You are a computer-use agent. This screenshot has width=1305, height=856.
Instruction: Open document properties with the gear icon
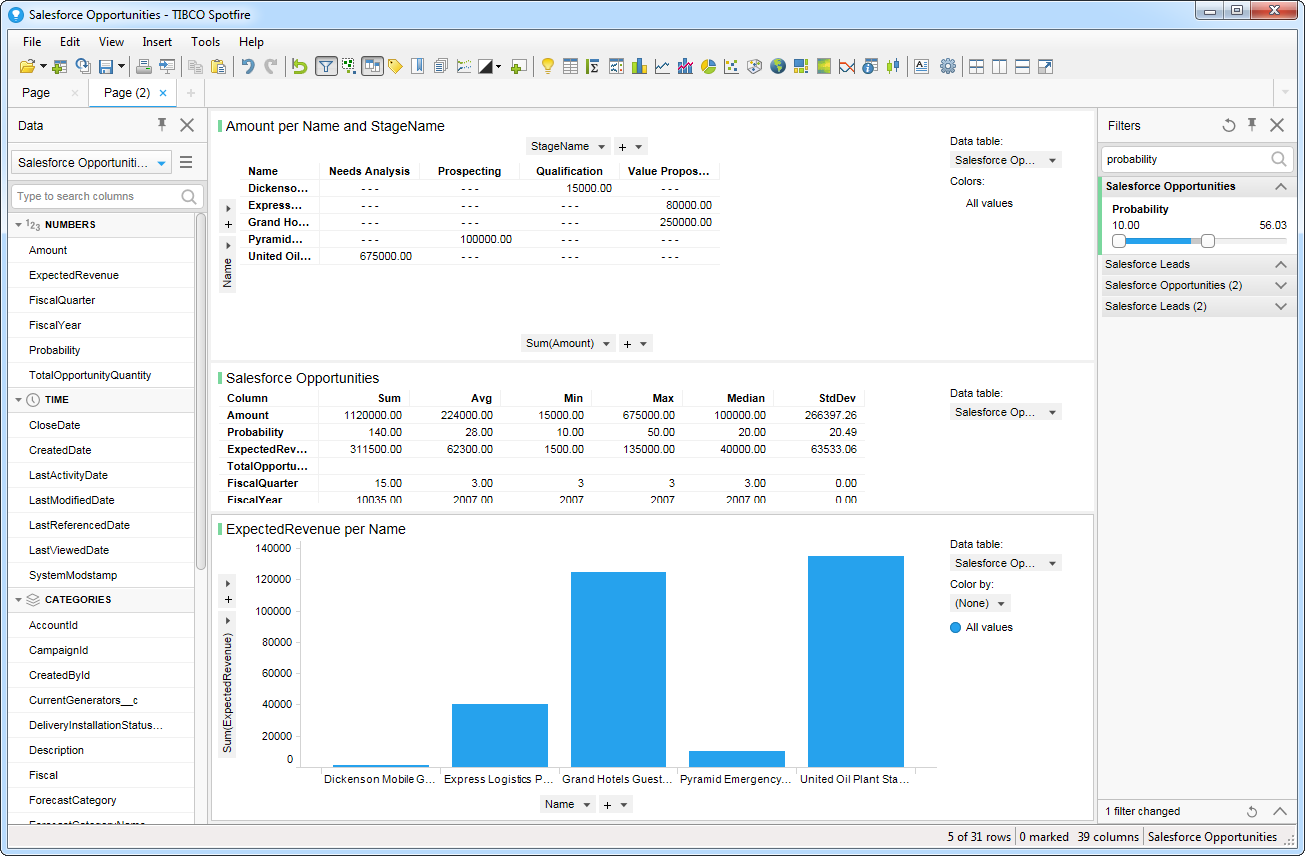[948, 66]
